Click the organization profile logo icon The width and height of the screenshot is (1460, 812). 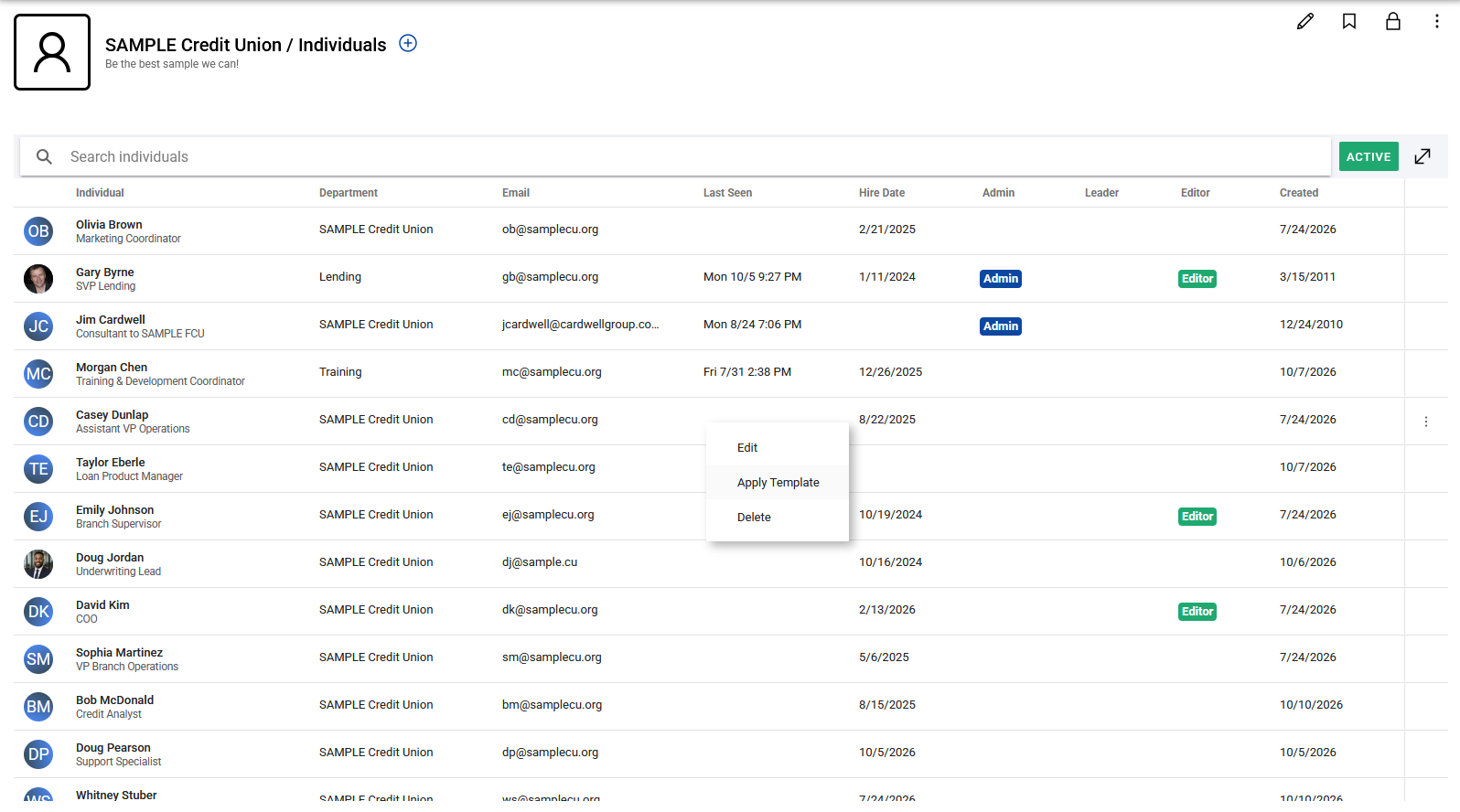click(52, 52)
